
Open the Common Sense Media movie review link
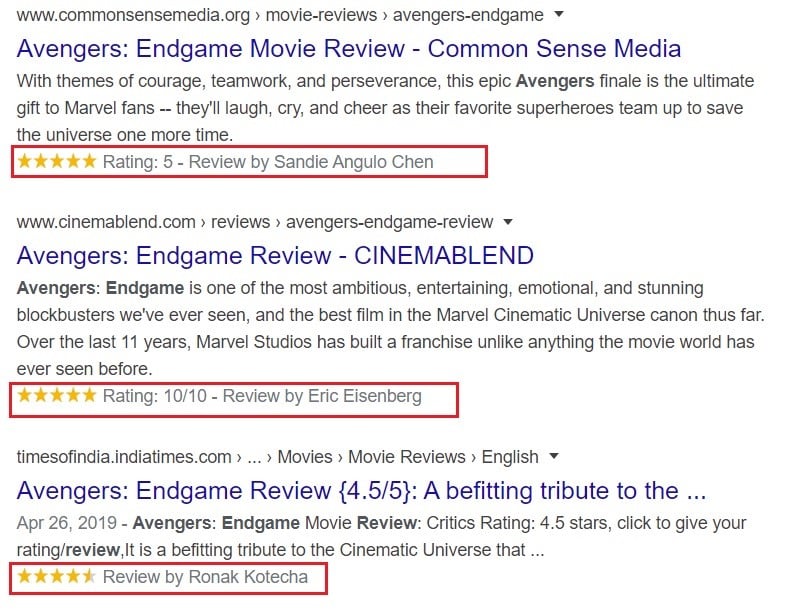pos(349,48)
